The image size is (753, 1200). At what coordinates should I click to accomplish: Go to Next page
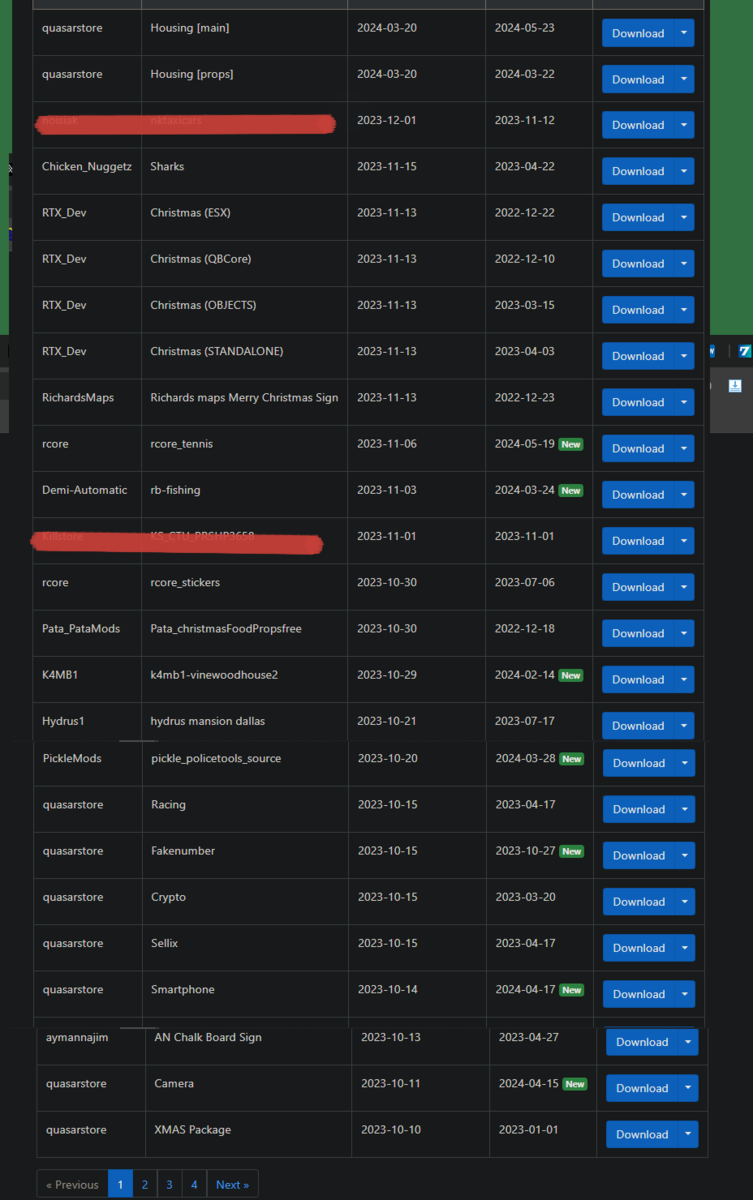pos(232,1184)
